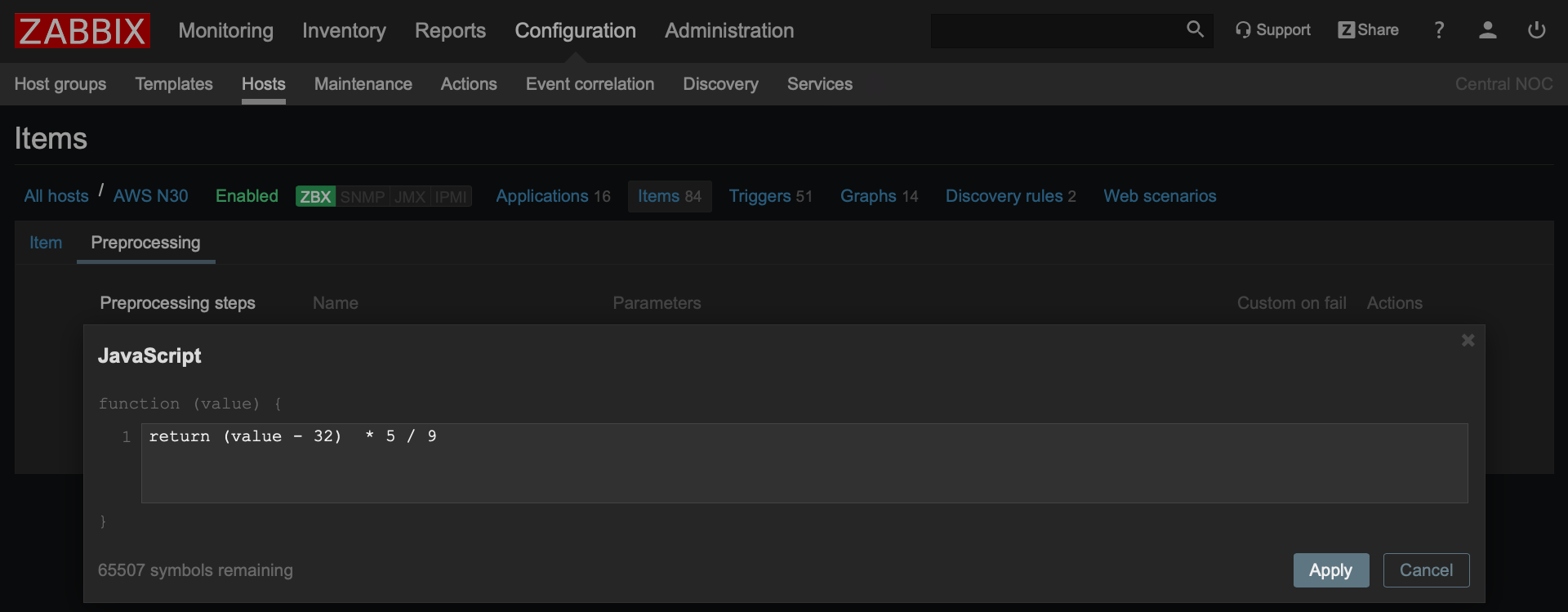Open Discovery in the Configuration submenu
The image size is (1568, 612).
pos(721,84)
